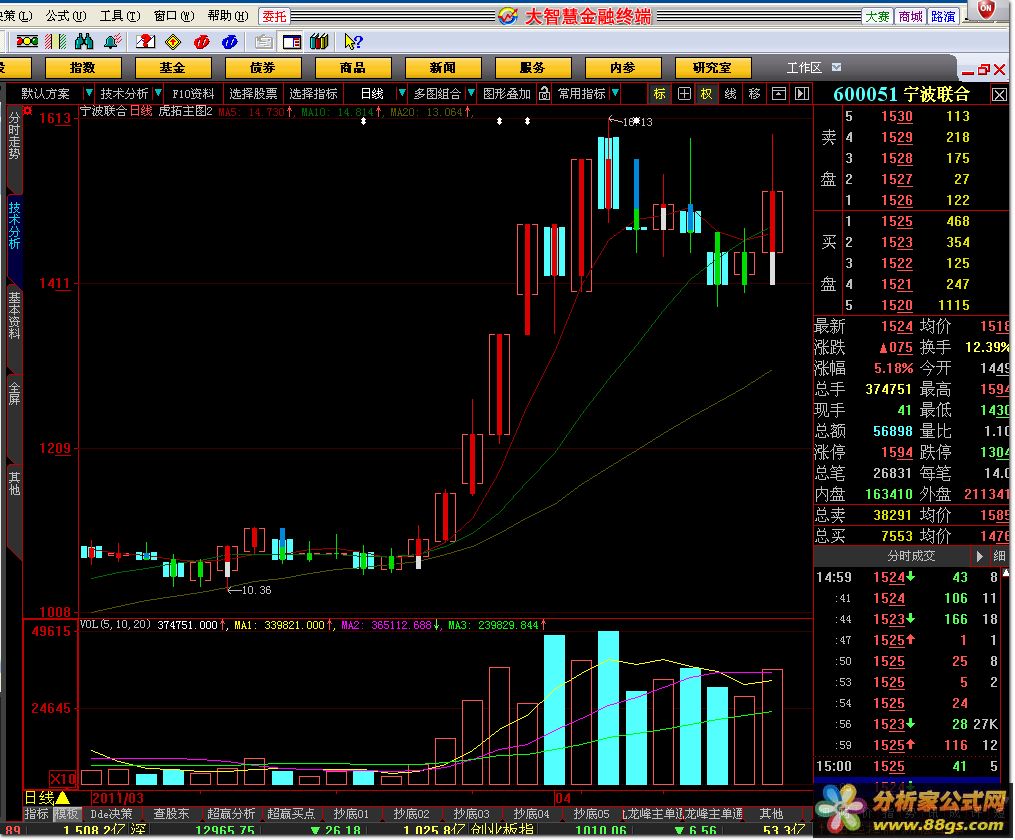
Task: Click the 委托 trade button
Action: (x=274, y=16)
